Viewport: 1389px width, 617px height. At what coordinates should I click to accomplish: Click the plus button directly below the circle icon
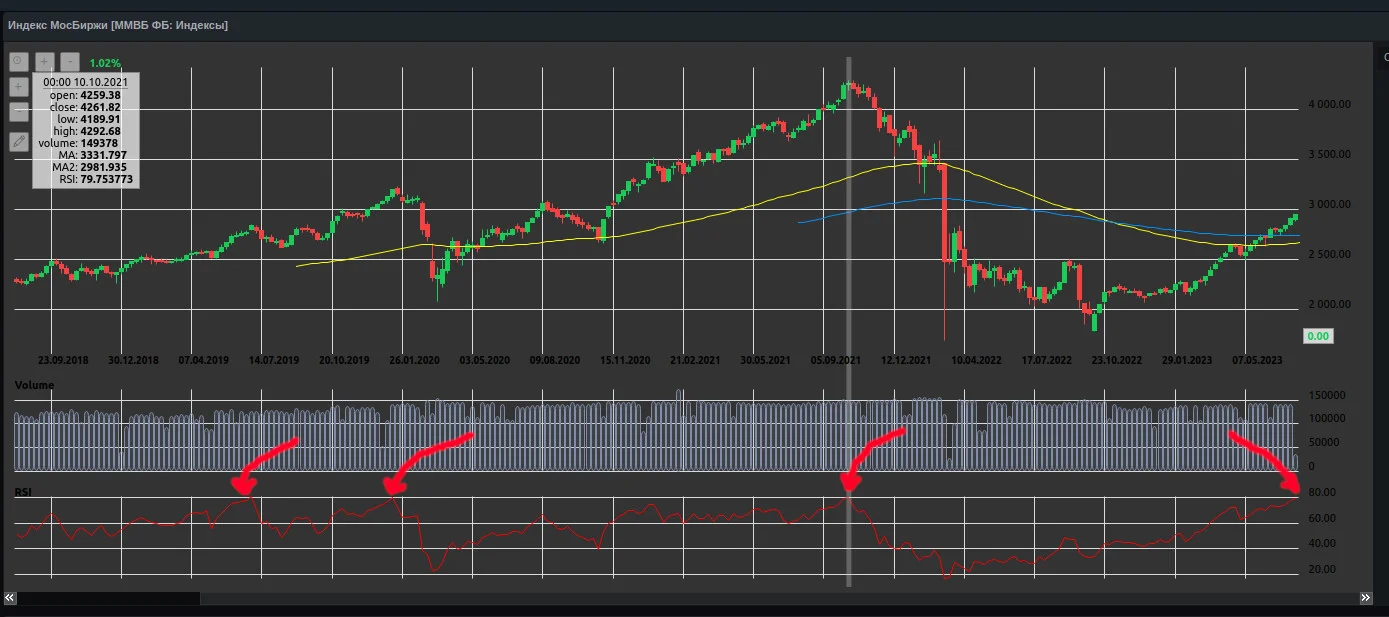(x=19, y=87)
